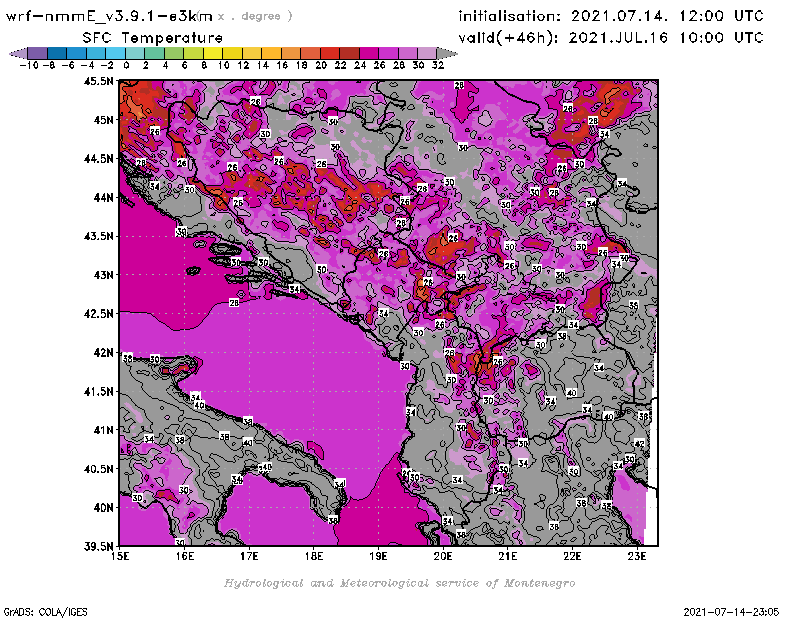The image size is (800, 618).
Task: Click the valid(+46h) 2021.JUL.16 10:00 UTC line
Action: pyautogui.click(x=611, y=38)
